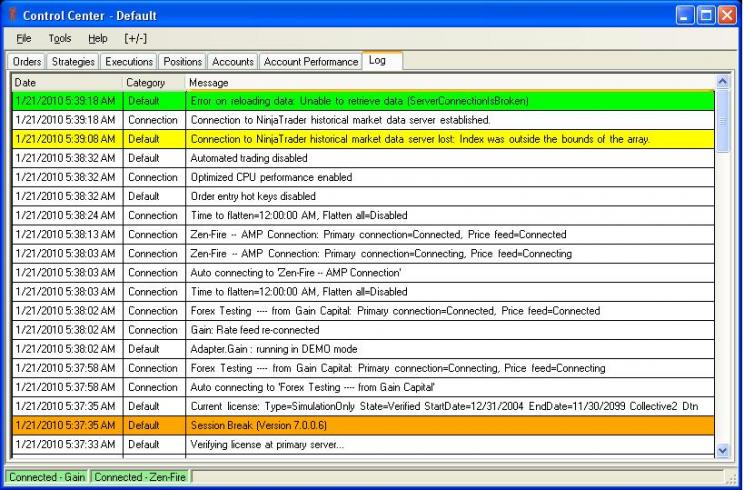Click the Connection category in the 'Optimized CPU' row
This screenshot has width=744, height=490.
(153, 177)
